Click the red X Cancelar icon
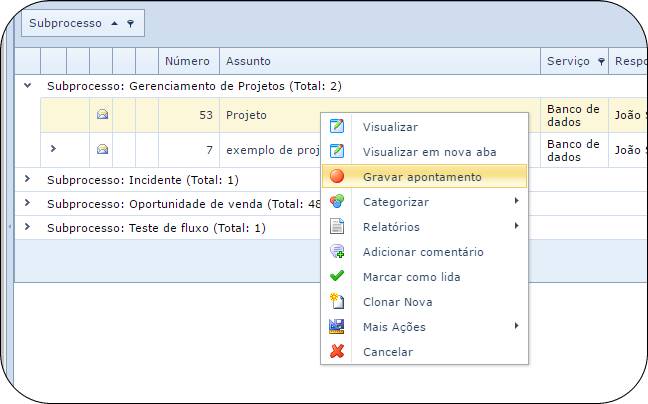 337,351
